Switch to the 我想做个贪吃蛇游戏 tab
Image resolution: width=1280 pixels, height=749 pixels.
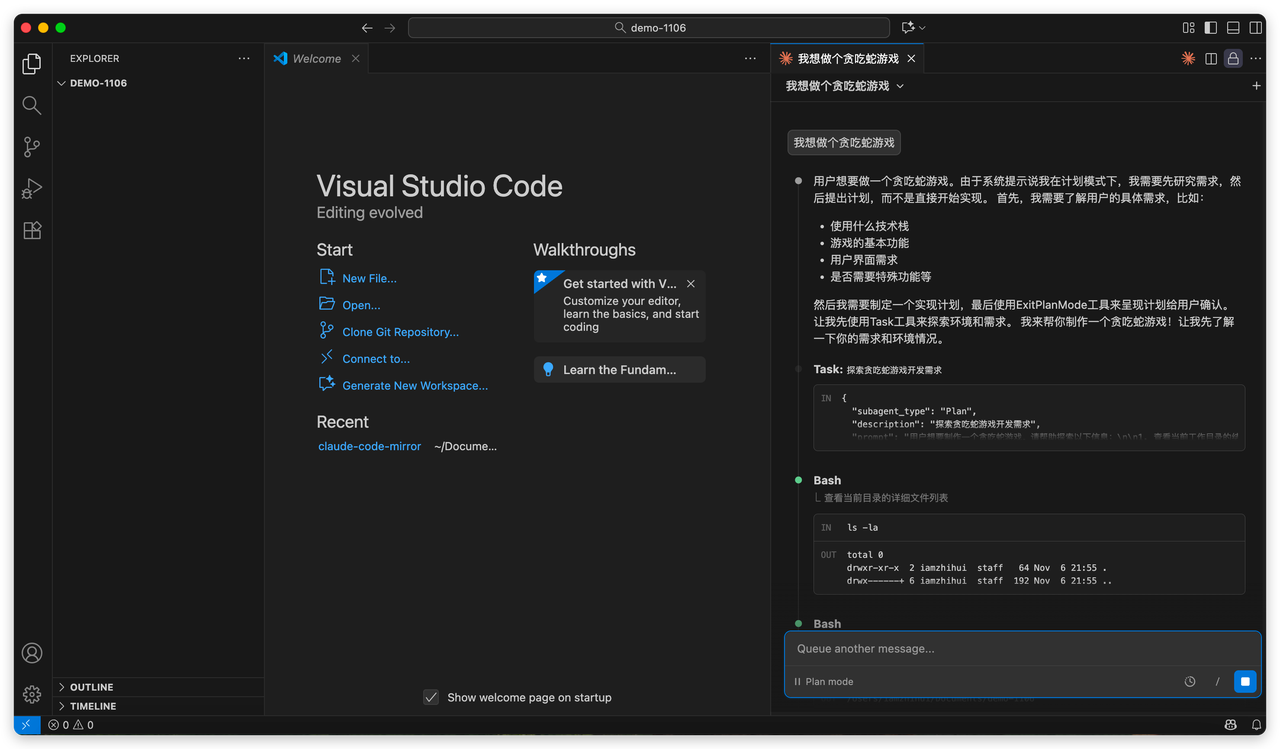point(847,59)
